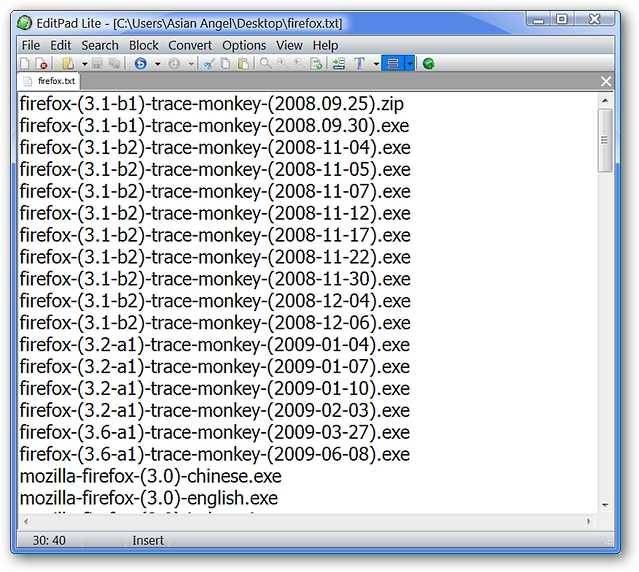Click the line with date 2008-11-30
This screenshot has width=639, height=572.
(x=215, y=279)
